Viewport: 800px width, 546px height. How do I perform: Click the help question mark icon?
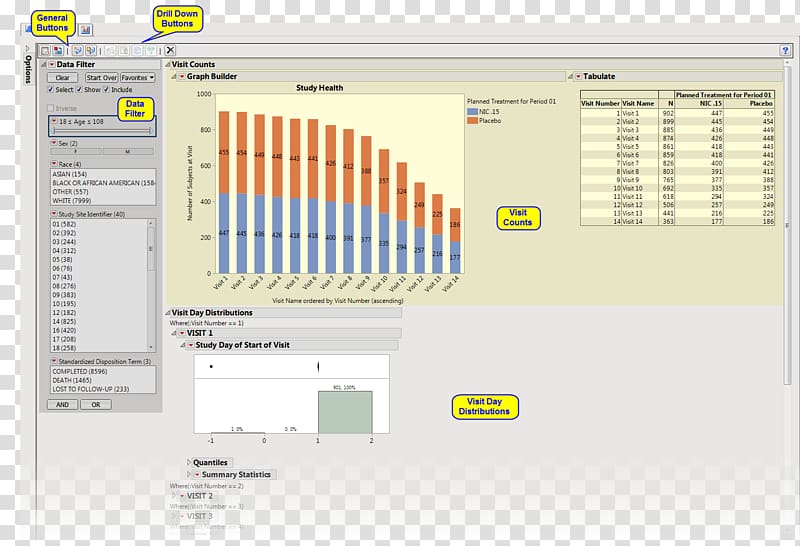(x=786, y=49)
